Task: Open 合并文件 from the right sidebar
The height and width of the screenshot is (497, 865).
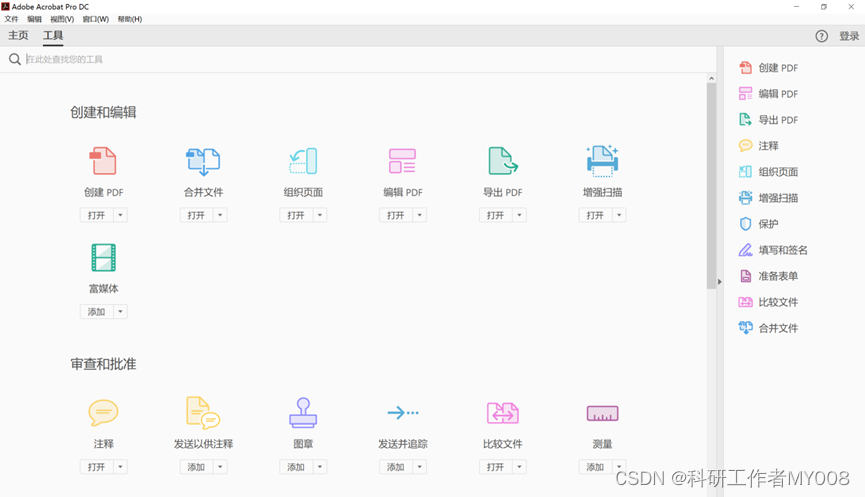Action: coord(768,328)
